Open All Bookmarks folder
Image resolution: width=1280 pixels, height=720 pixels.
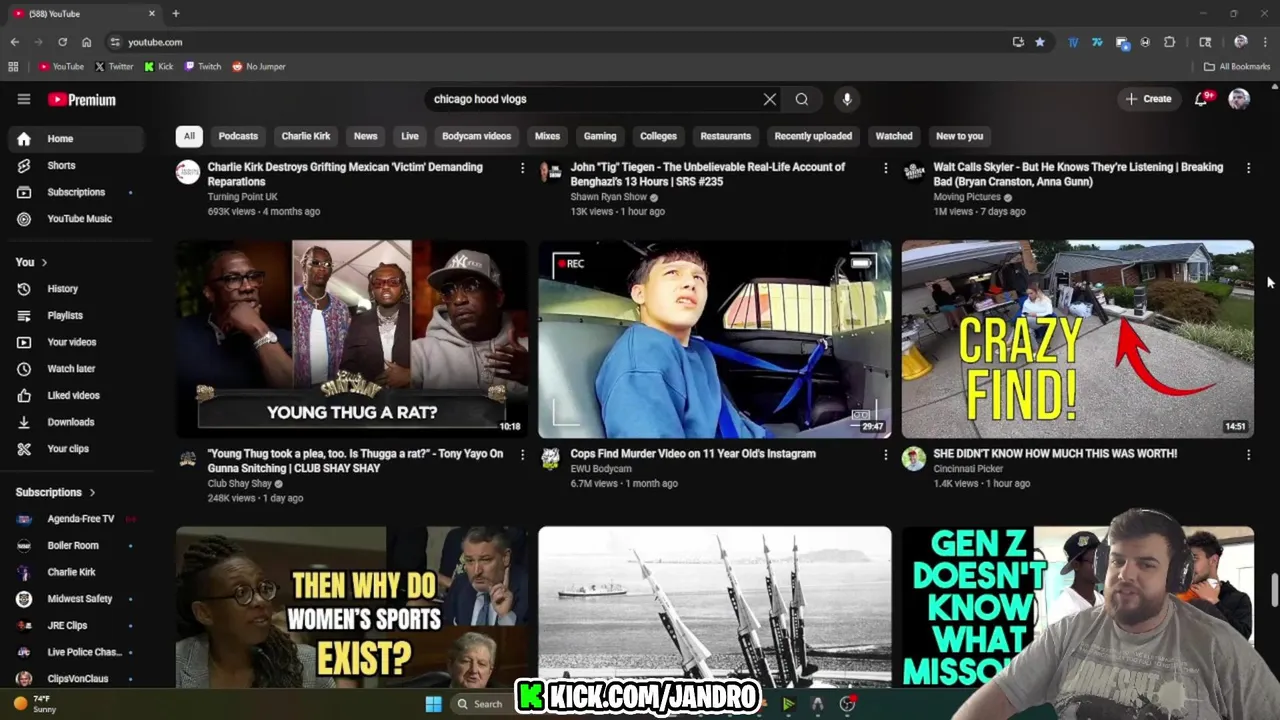[x=1237, y=66]
